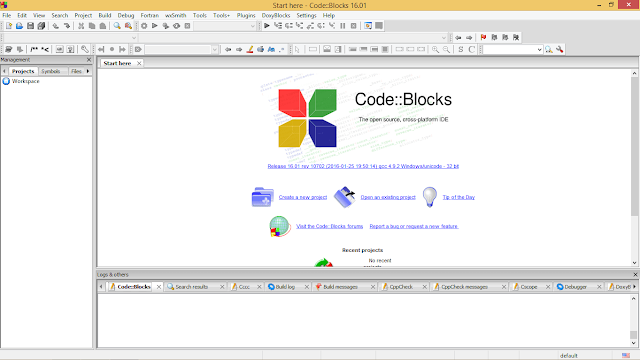Screen dimensions: 640x360
Task: Click the Build and run icon
Action: click(x=165, y=26)
